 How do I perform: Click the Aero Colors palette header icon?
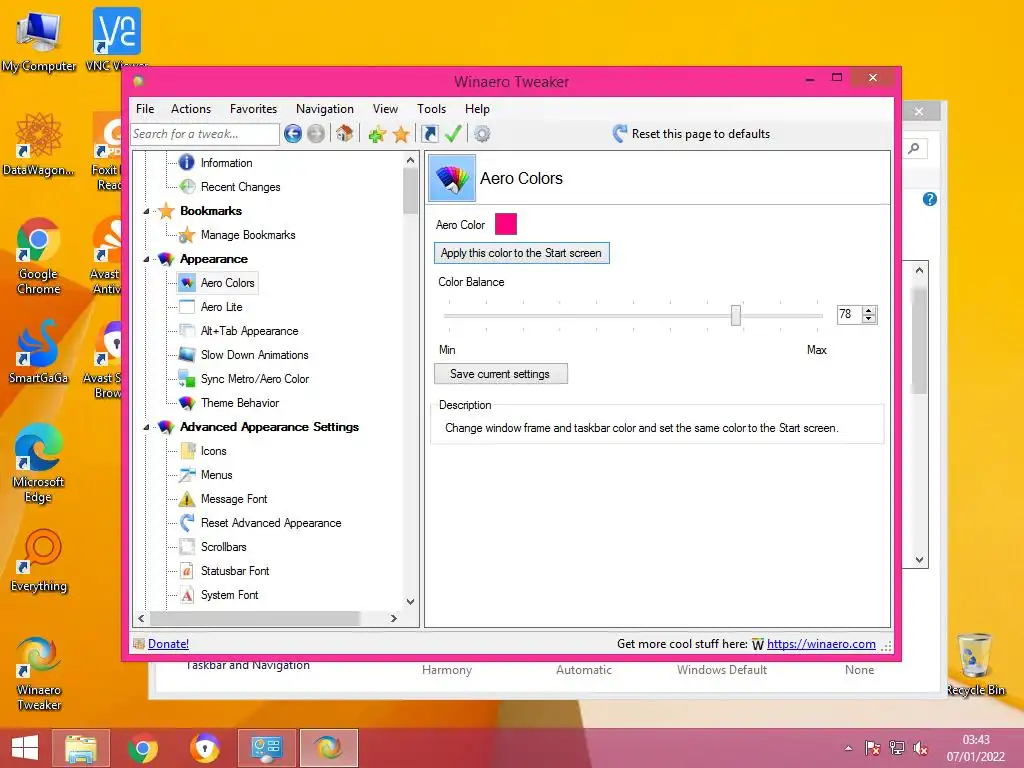point(452,178)
